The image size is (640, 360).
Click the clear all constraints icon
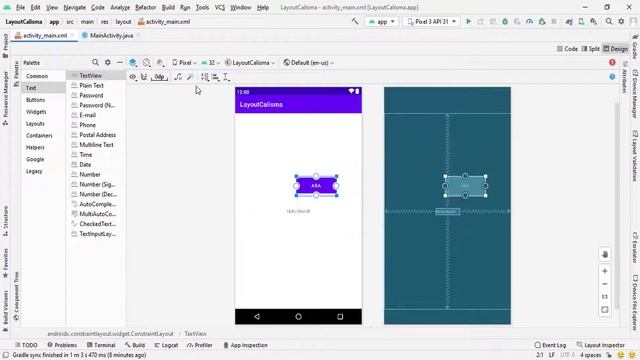178,77
